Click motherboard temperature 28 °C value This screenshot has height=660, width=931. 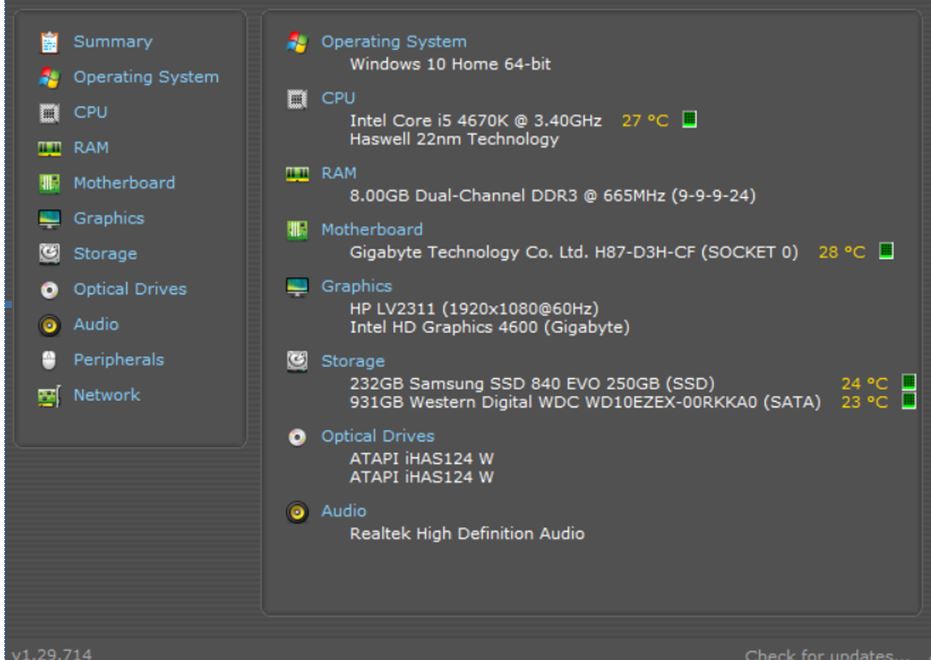tap(841, 252)
